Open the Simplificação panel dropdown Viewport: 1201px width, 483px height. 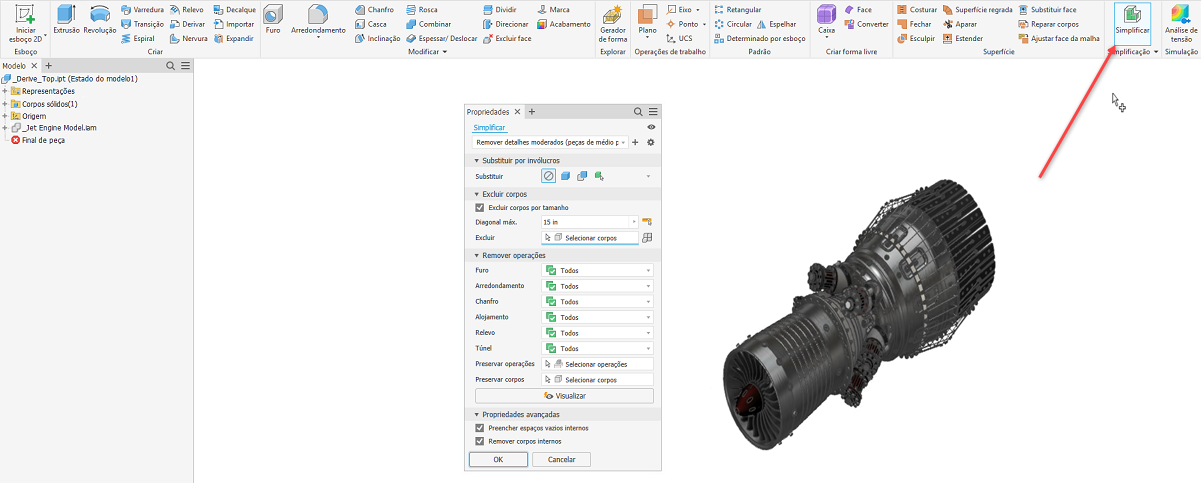[x=1133, y=51]
